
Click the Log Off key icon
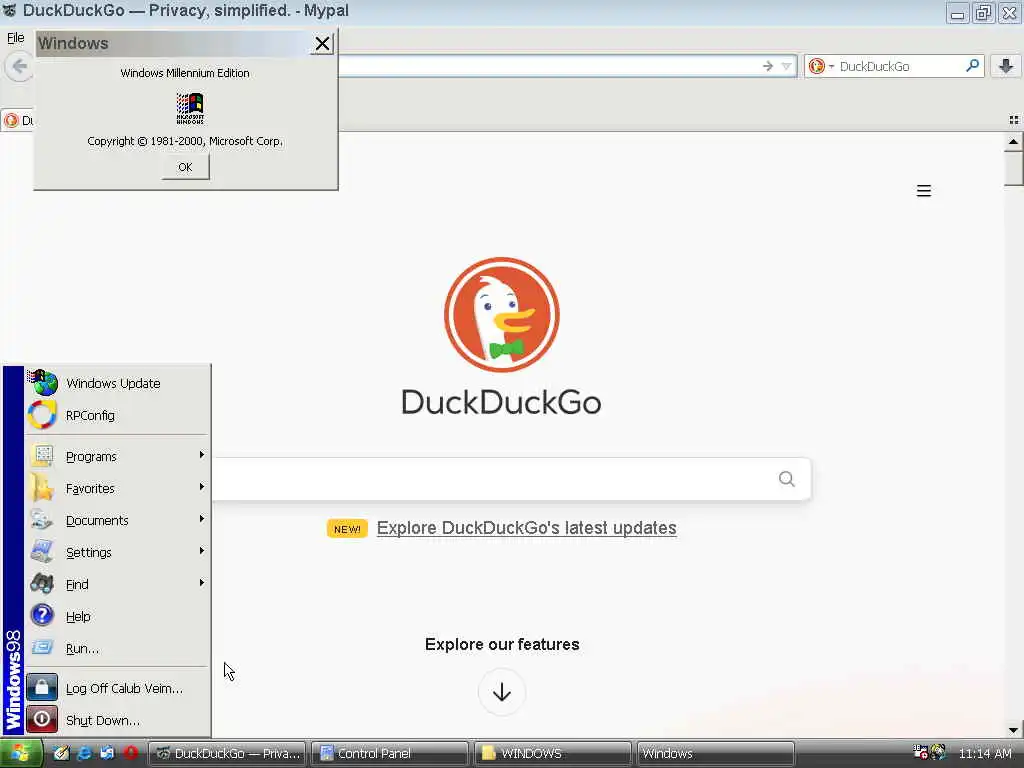(42, 688)
